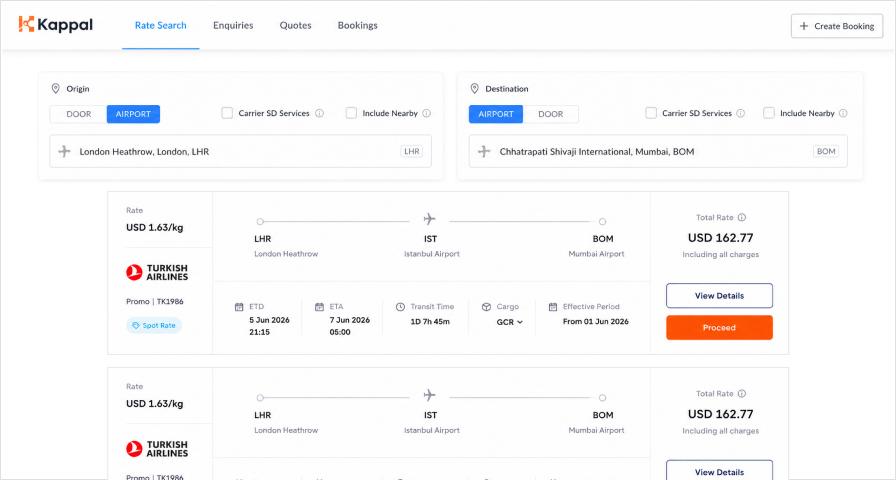Click Total Rate info icon in second card

pos(742,394)
